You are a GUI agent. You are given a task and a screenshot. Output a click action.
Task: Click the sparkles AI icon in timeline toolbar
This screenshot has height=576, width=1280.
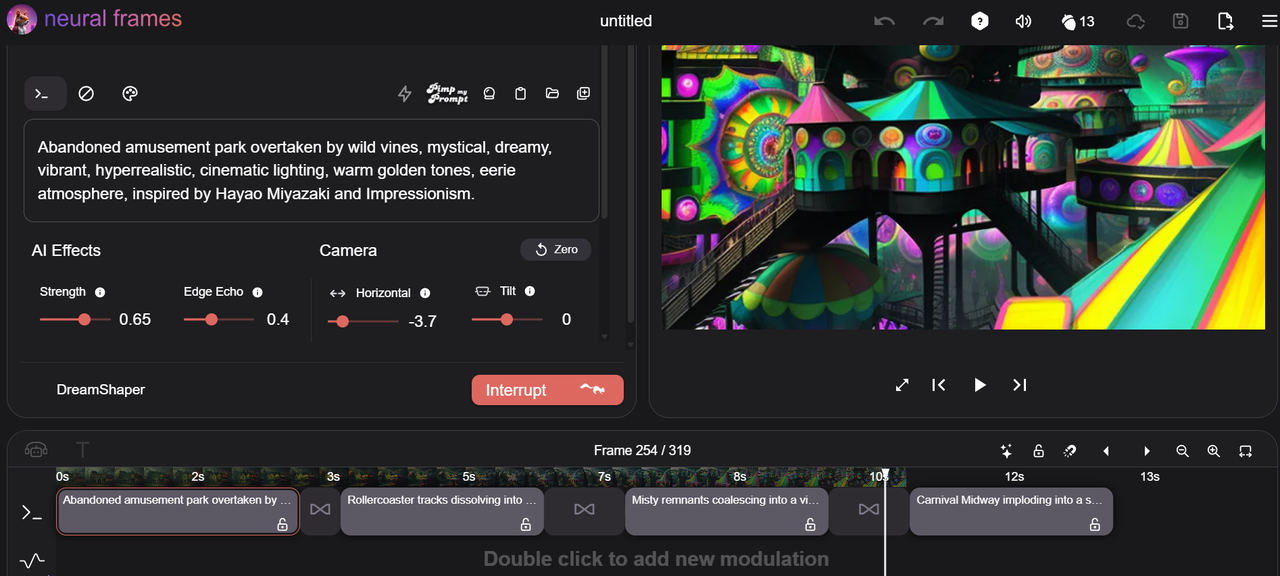coord(1007,451)
